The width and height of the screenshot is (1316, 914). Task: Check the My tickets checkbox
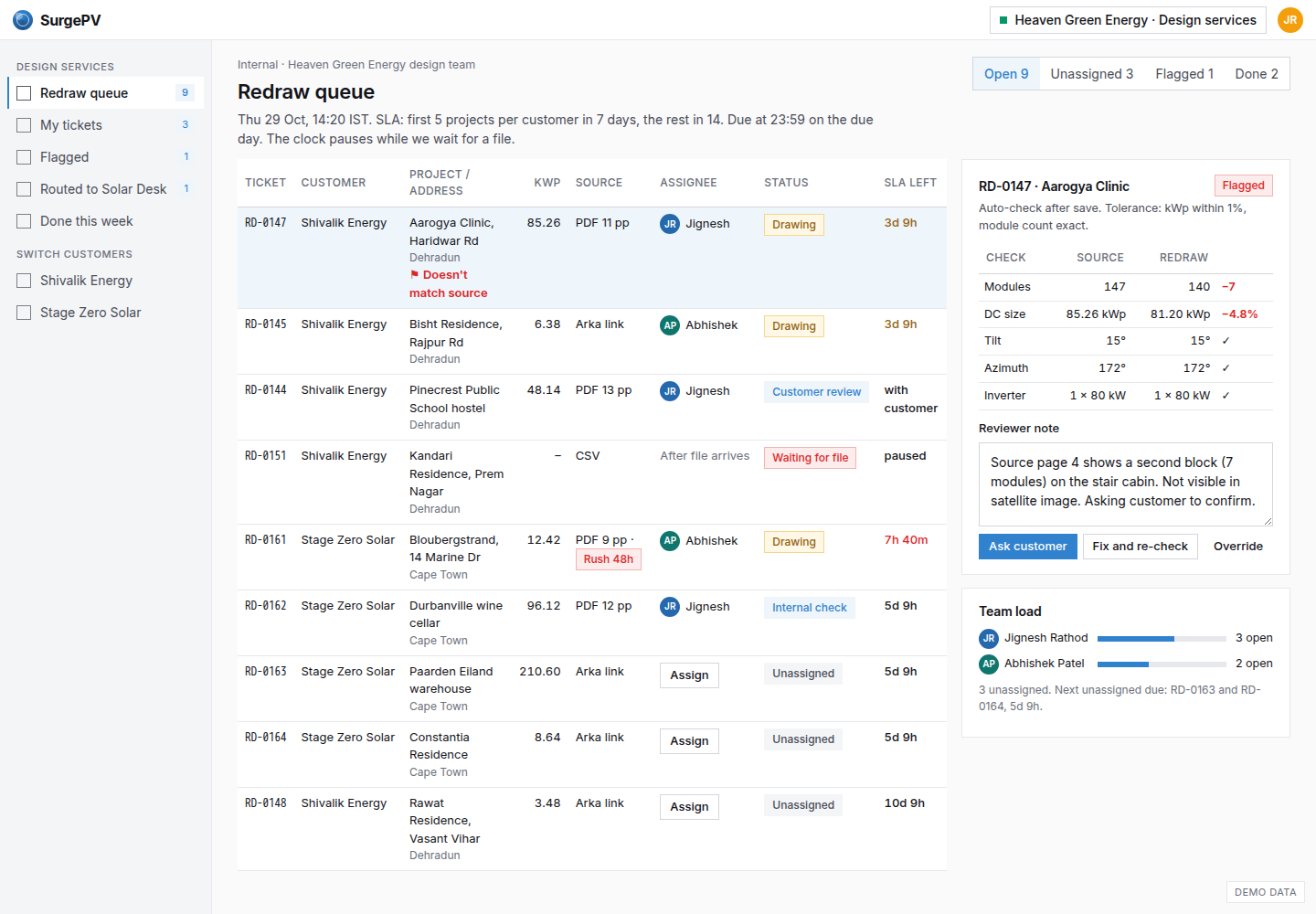click(24, 125)
